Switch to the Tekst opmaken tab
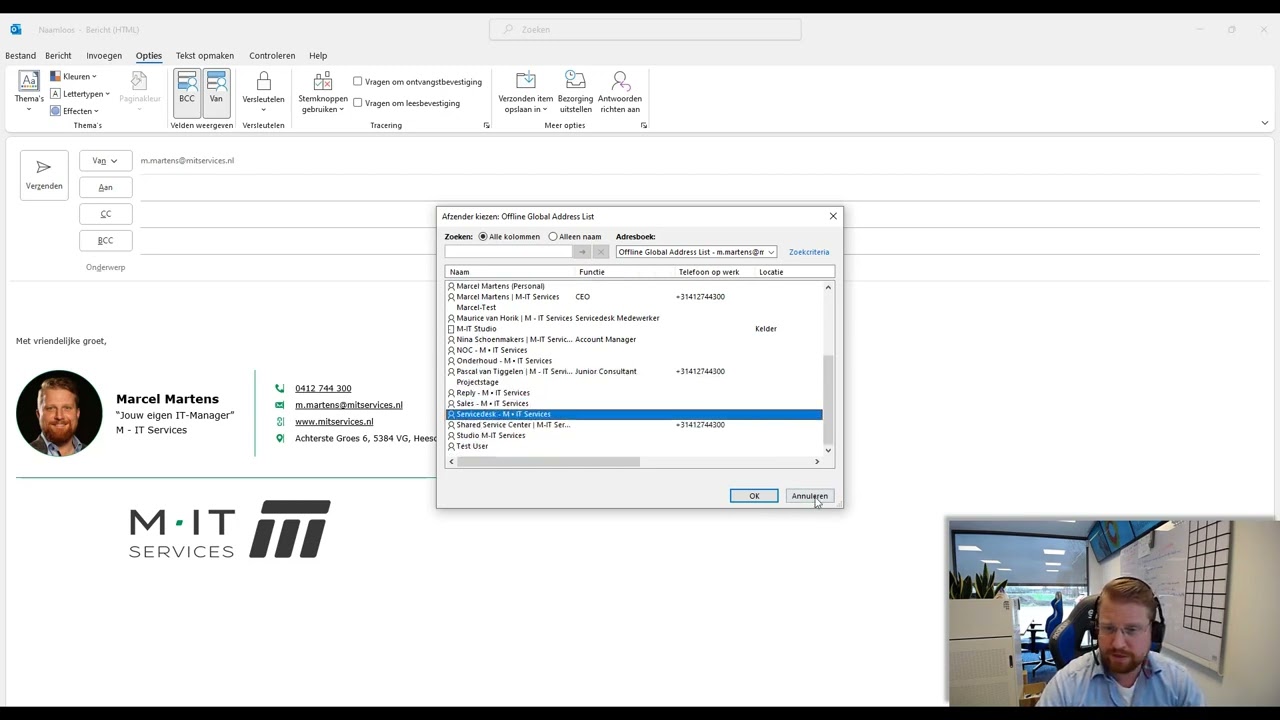This screenshot has height=720, width=1280. pos(205,56)
